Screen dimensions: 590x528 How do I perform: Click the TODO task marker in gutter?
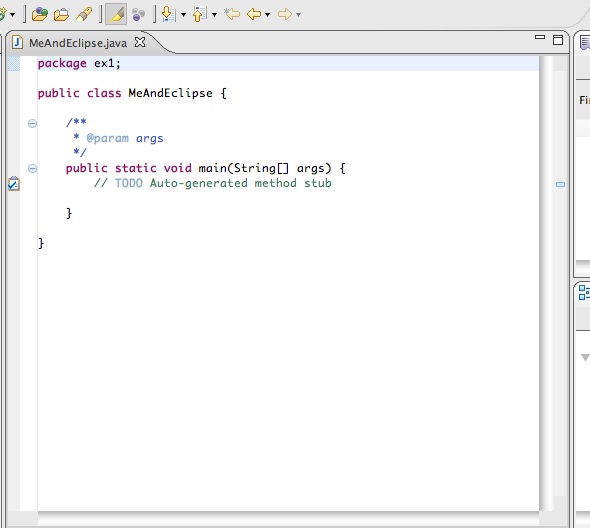click(14, 184)
